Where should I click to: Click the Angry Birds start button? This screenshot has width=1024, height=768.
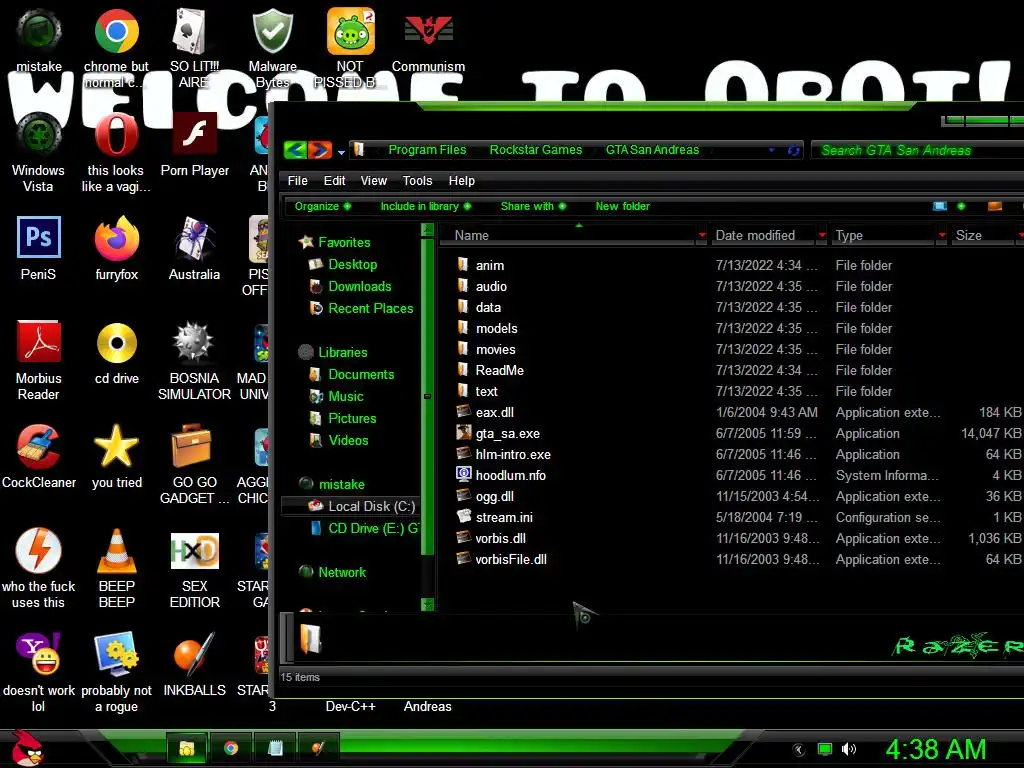click(x=27, y=748)
